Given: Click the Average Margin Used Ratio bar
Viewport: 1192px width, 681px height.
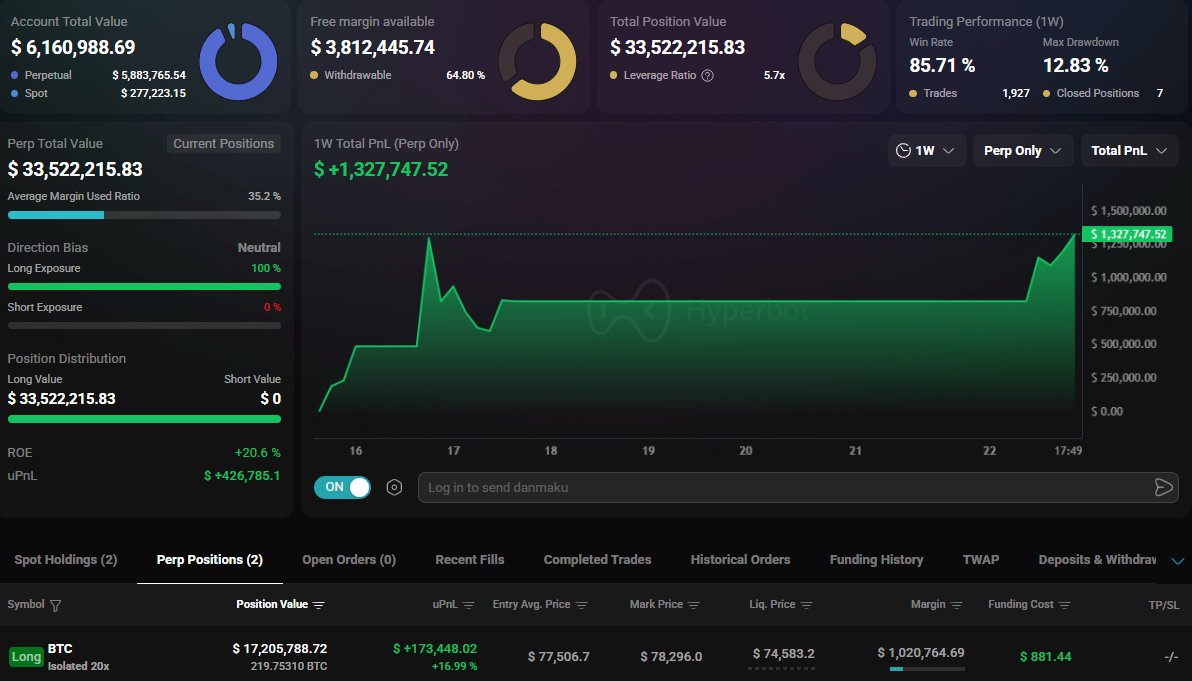Looking at the screenshot, I should click(144, 215).
